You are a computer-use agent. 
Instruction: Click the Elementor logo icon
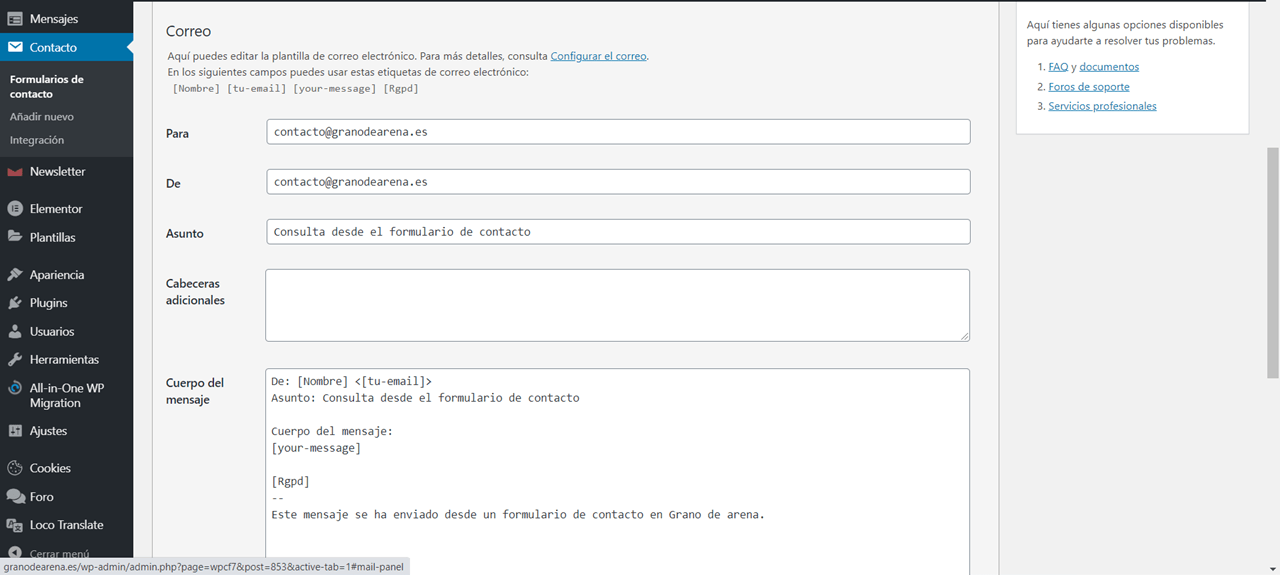[15, 209]
